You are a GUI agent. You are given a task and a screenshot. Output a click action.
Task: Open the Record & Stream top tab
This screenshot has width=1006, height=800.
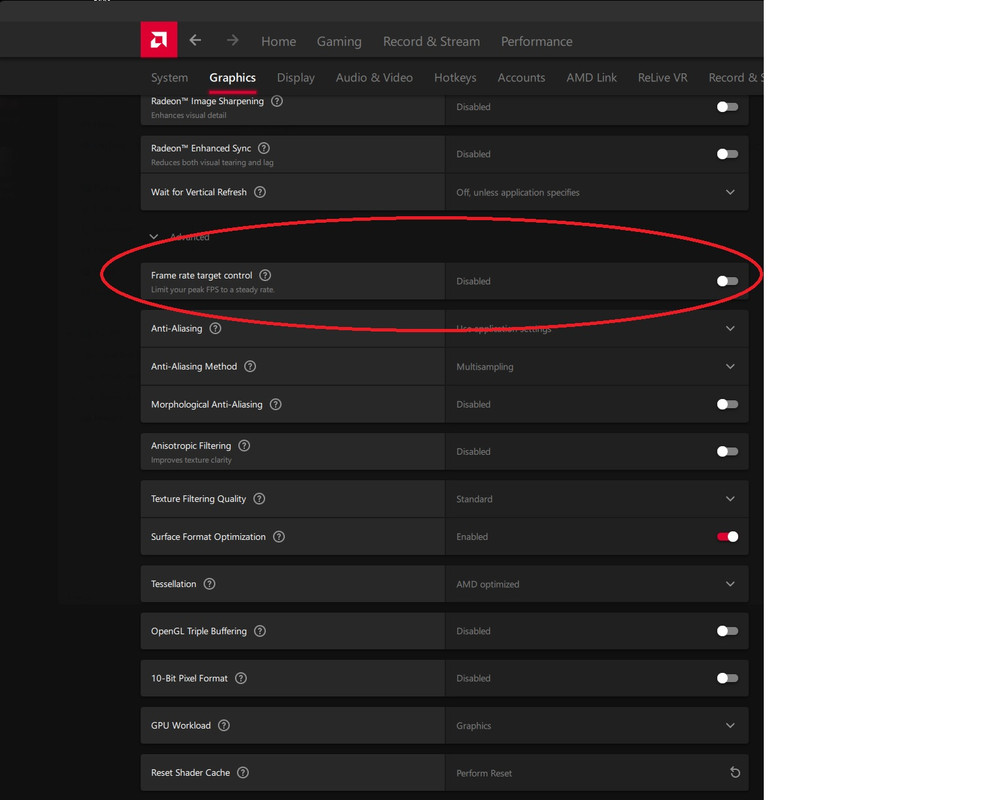coord(431,41)
